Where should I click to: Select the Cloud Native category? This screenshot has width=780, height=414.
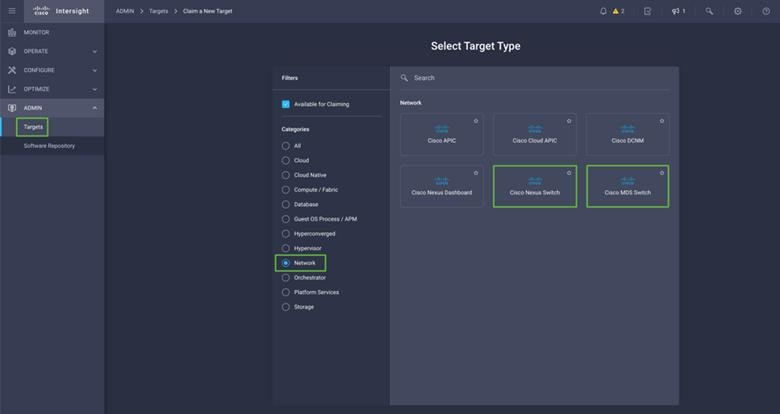click(x=286, y=175)
